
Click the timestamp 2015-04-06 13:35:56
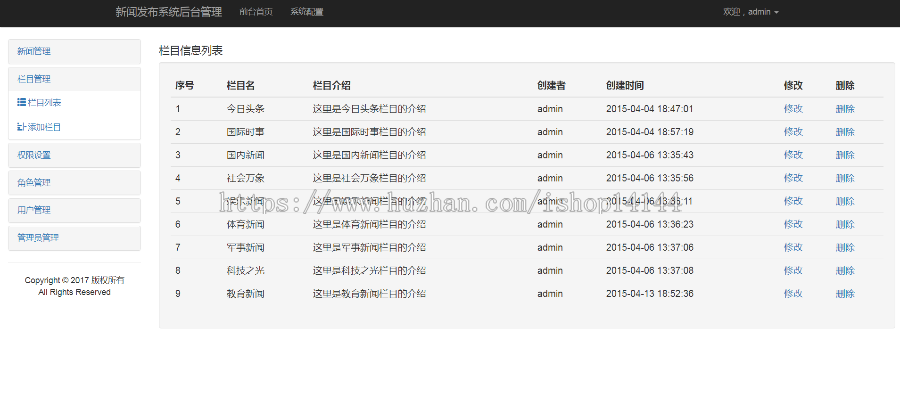(x=650, y=178)
